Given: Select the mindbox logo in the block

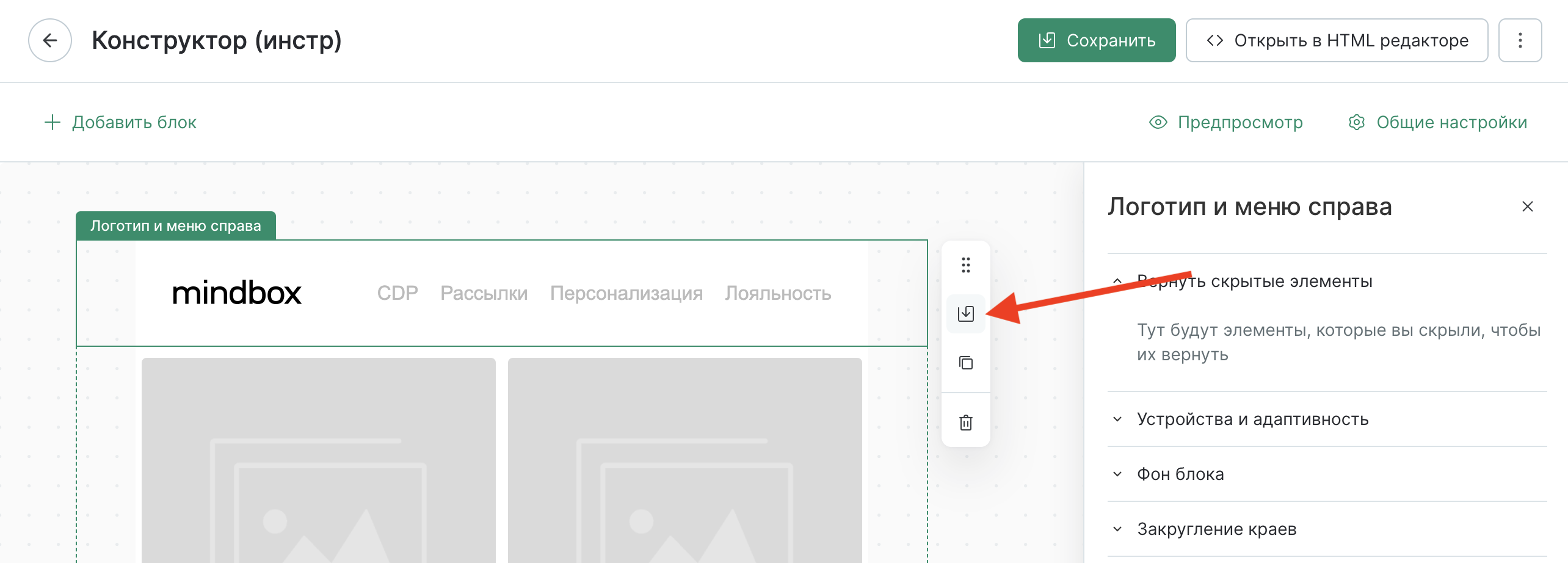Looking at the screenshot, I should click(237, 293).
